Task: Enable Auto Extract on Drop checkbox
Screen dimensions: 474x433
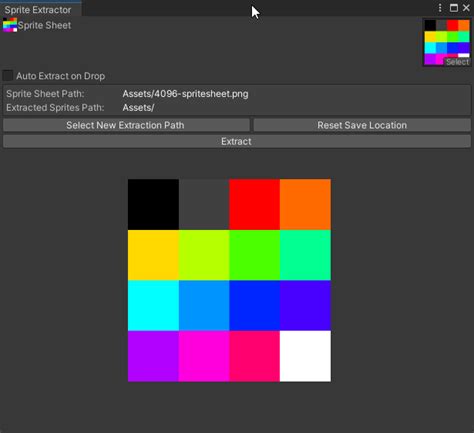Action: pos(8,76)
